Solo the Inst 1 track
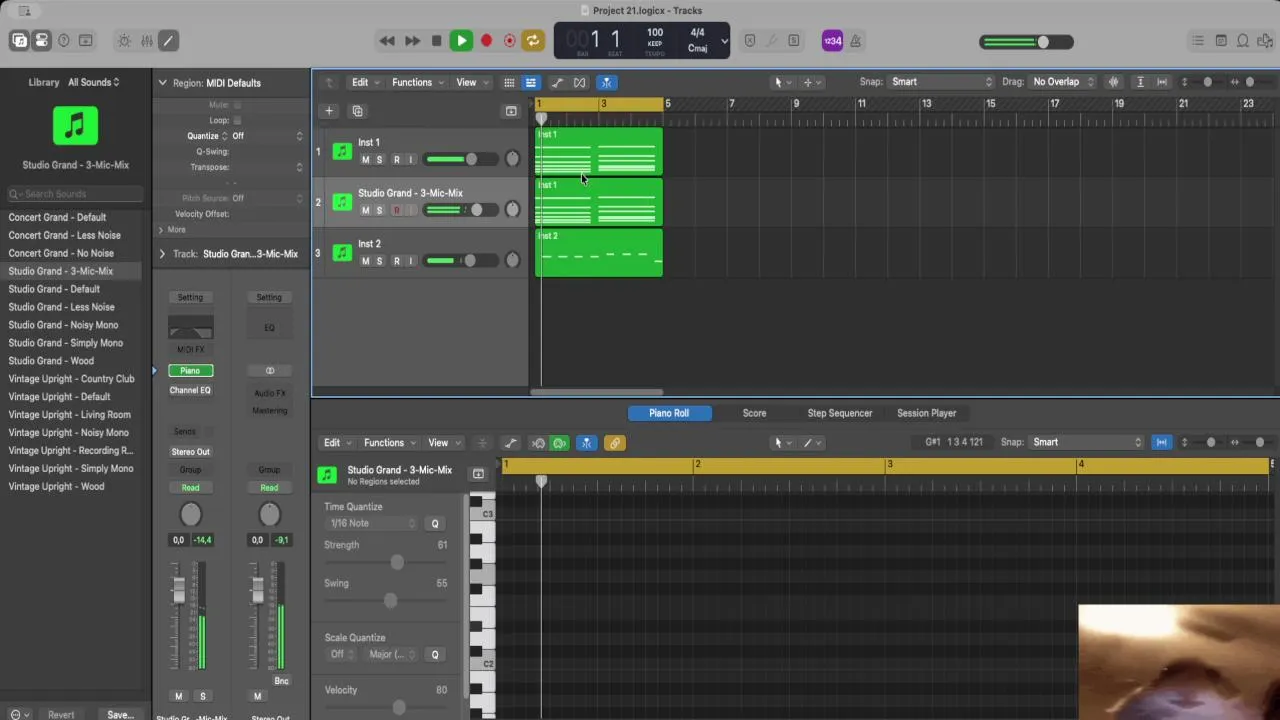Screen dimensions: 1280x720 pyautogui.click(x=379, y=160)
